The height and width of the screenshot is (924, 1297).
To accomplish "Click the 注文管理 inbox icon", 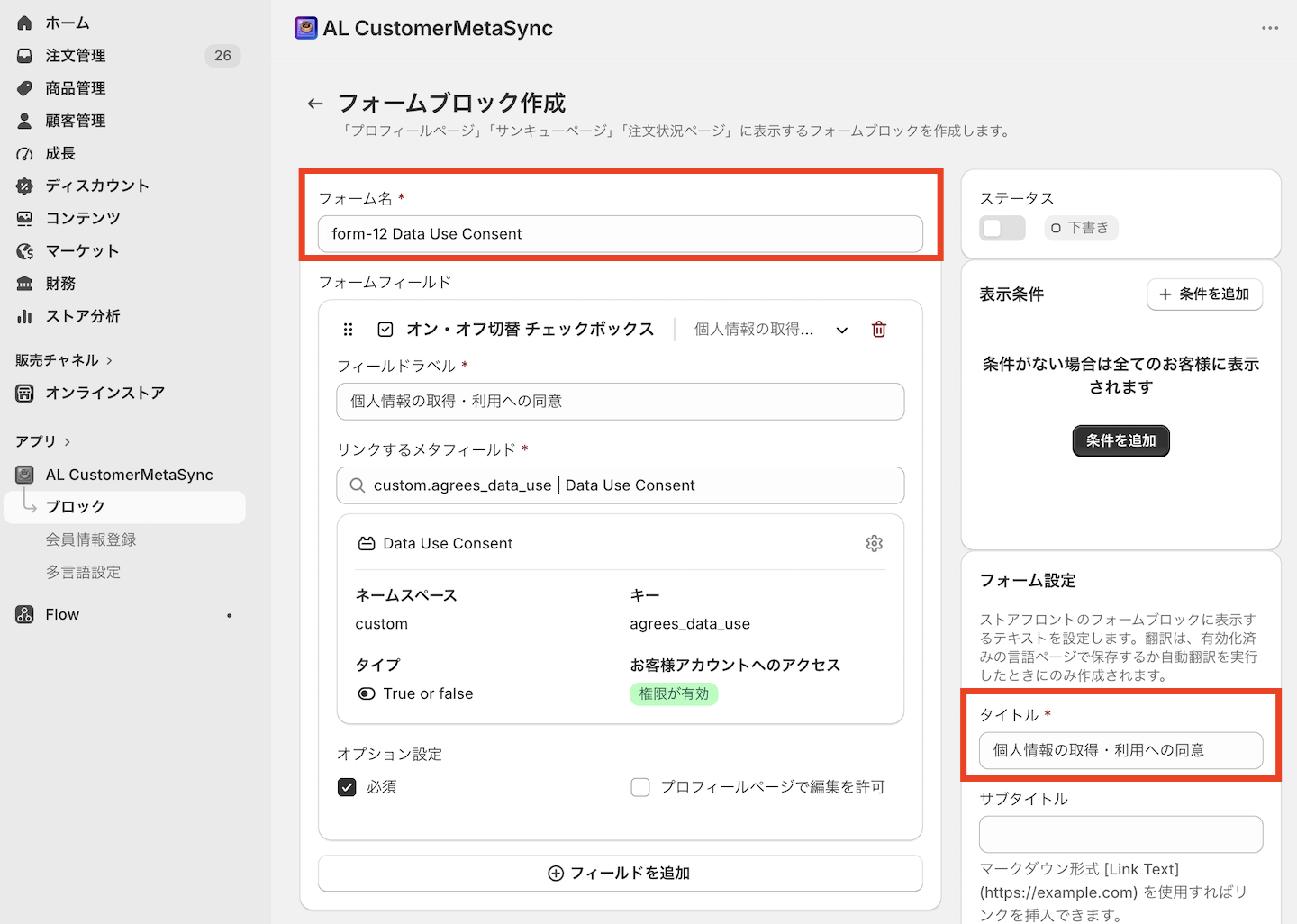I will coord(24,56).
